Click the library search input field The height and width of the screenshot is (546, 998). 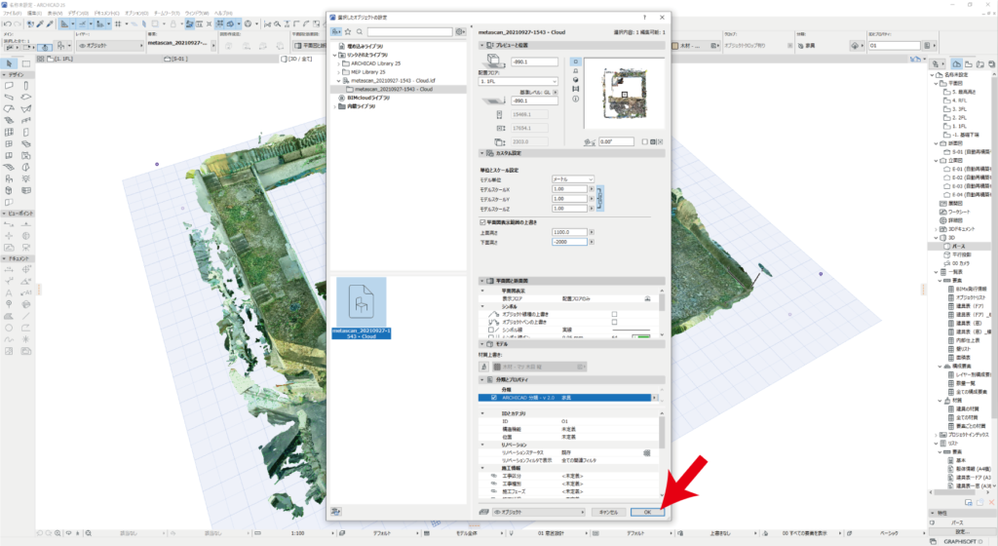click(x=409, y=32)
